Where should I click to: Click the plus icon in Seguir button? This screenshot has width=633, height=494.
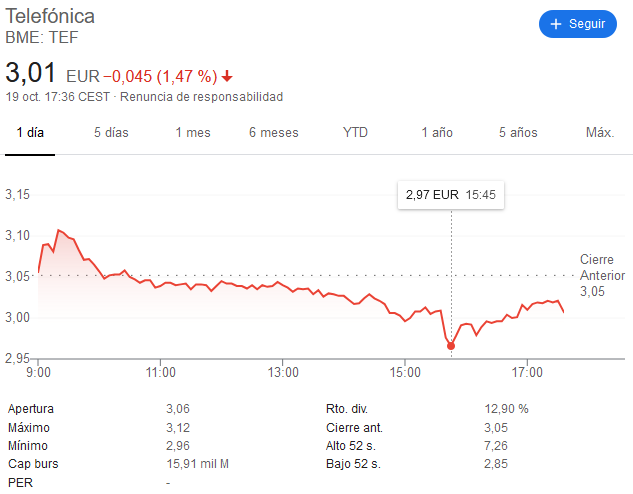(x=556, y=24)
